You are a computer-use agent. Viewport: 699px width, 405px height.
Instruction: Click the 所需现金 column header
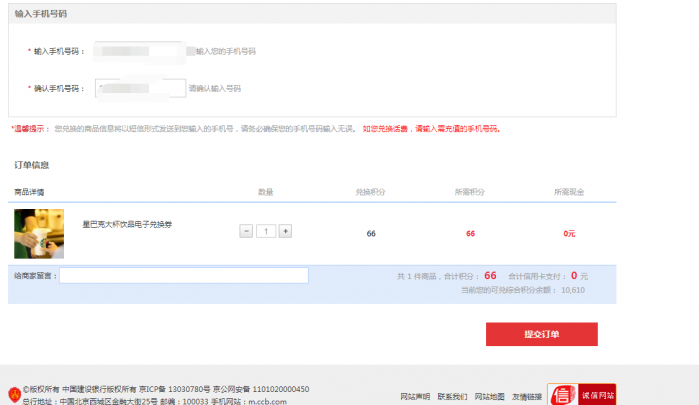click(x=569, y=192)
